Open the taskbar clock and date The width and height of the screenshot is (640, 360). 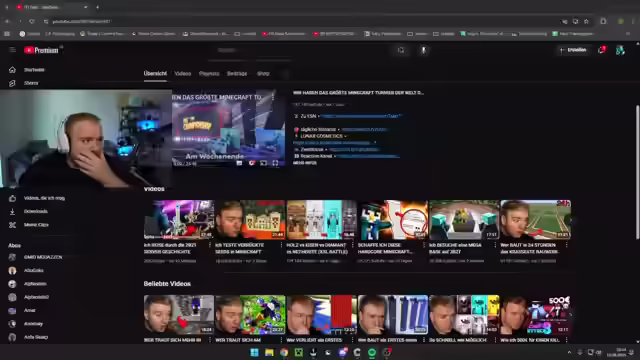pos(616,352)
